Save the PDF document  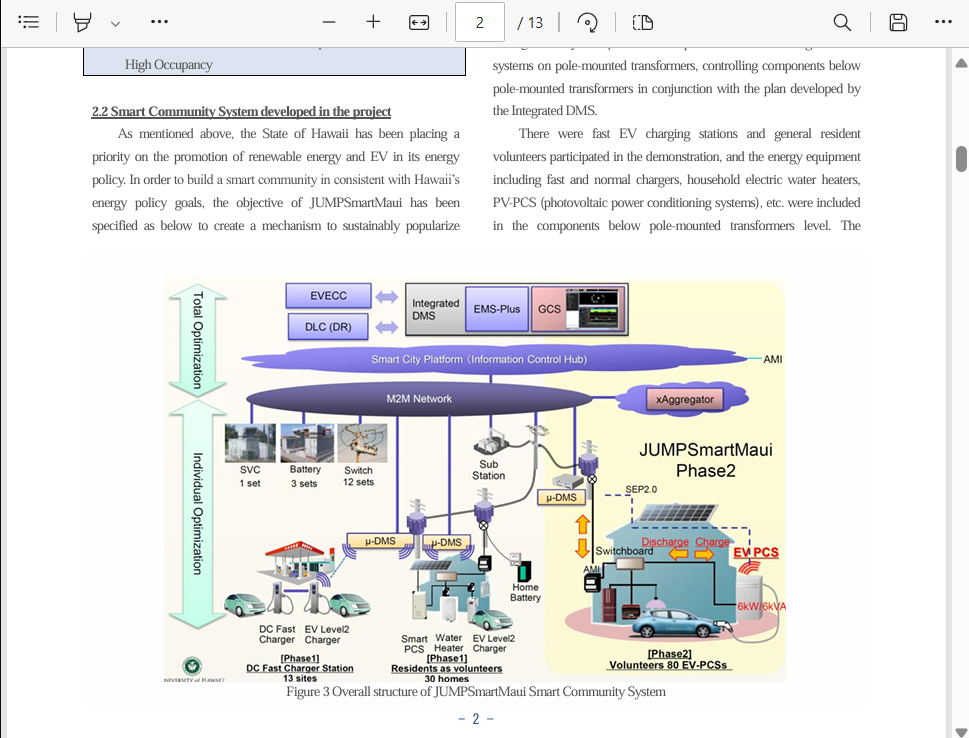point(898,22)
